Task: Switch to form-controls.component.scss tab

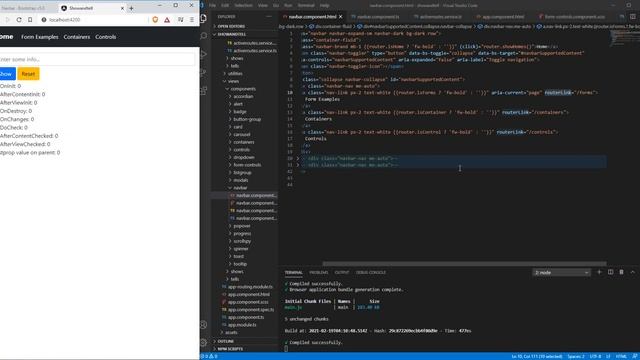Action: pos(574,17)
